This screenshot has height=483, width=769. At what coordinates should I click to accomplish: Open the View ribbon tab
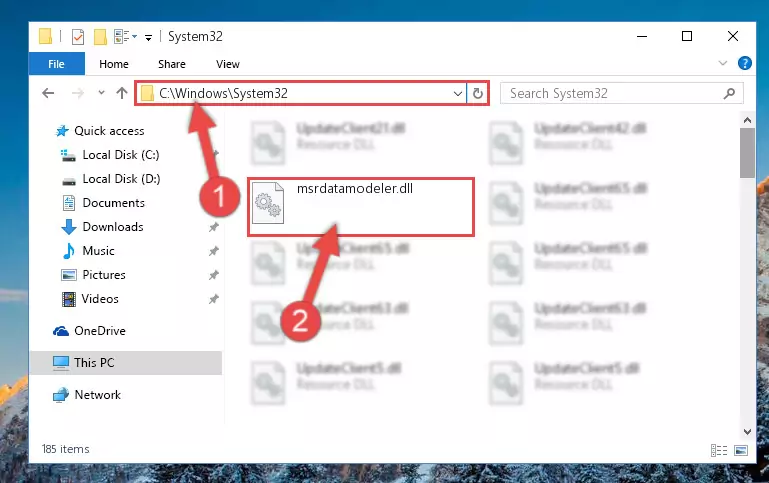tap(228, 64)
